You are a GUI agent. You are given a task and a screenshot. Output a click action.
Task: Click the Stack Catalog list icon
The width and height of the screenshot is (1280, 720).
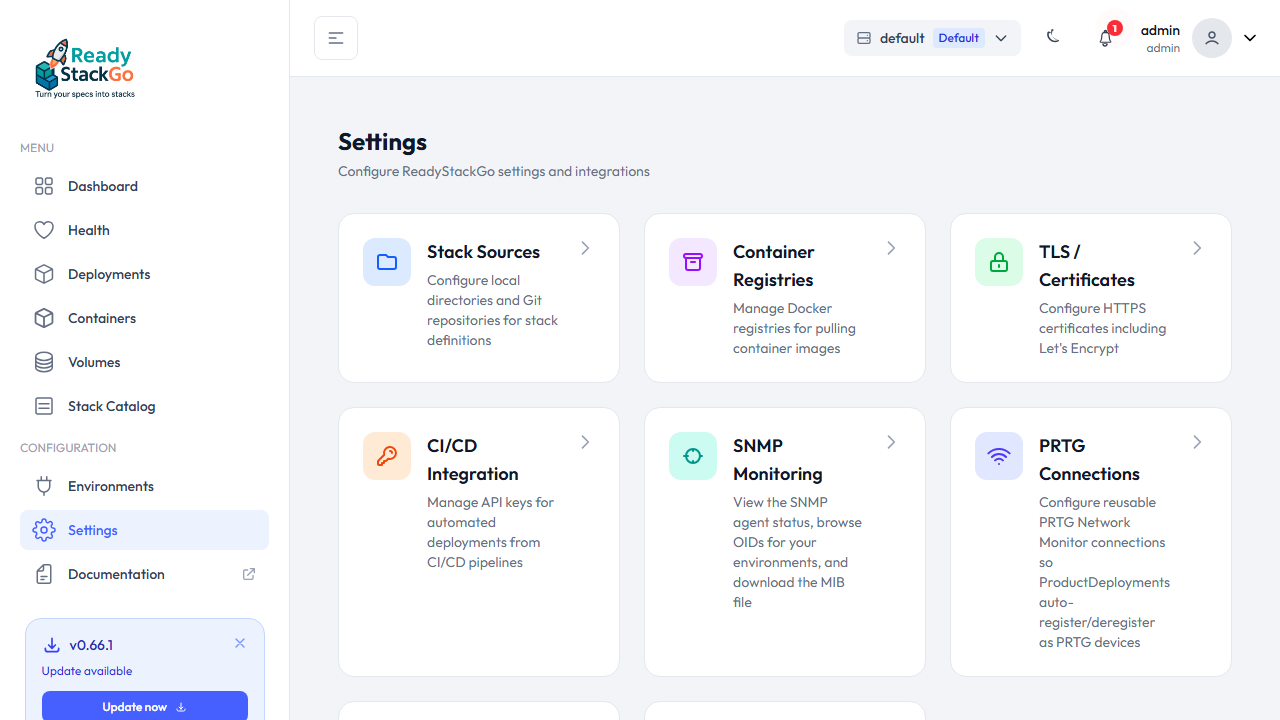(x=44, y=406)
